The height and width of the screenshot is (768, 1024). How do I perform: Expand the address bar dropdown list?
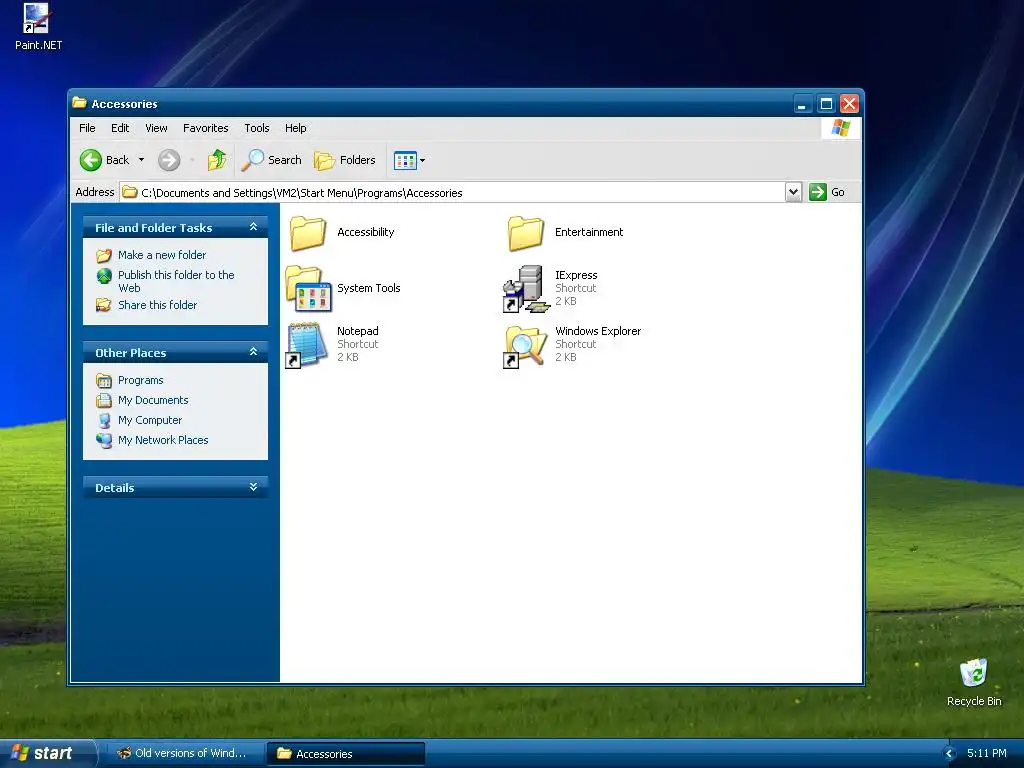[793, 193]
